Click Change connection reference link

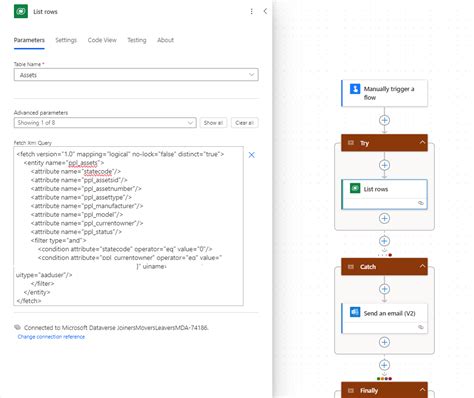tap(51, 337)
